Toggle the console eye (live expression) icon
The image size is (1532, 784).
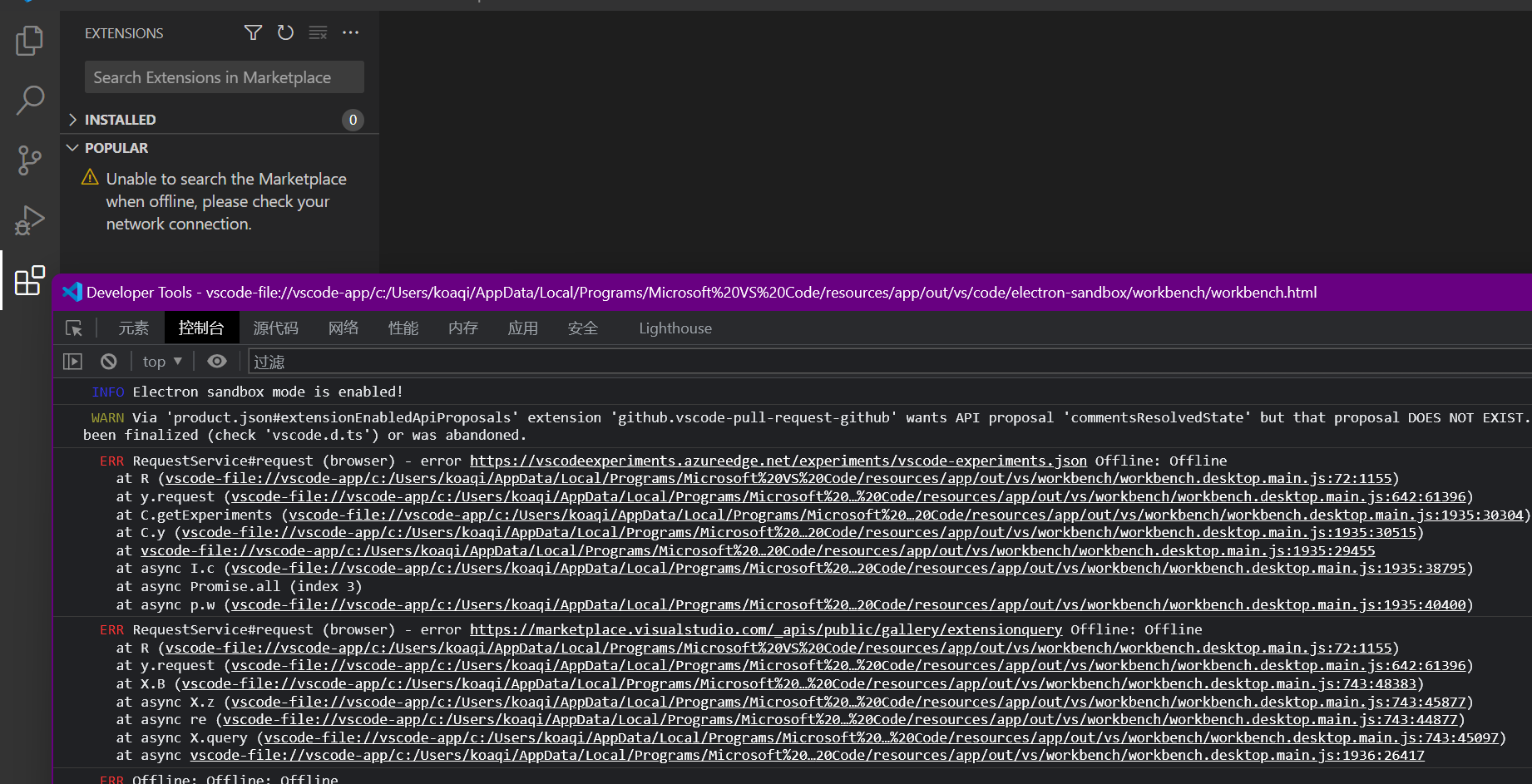click(217, 361)
